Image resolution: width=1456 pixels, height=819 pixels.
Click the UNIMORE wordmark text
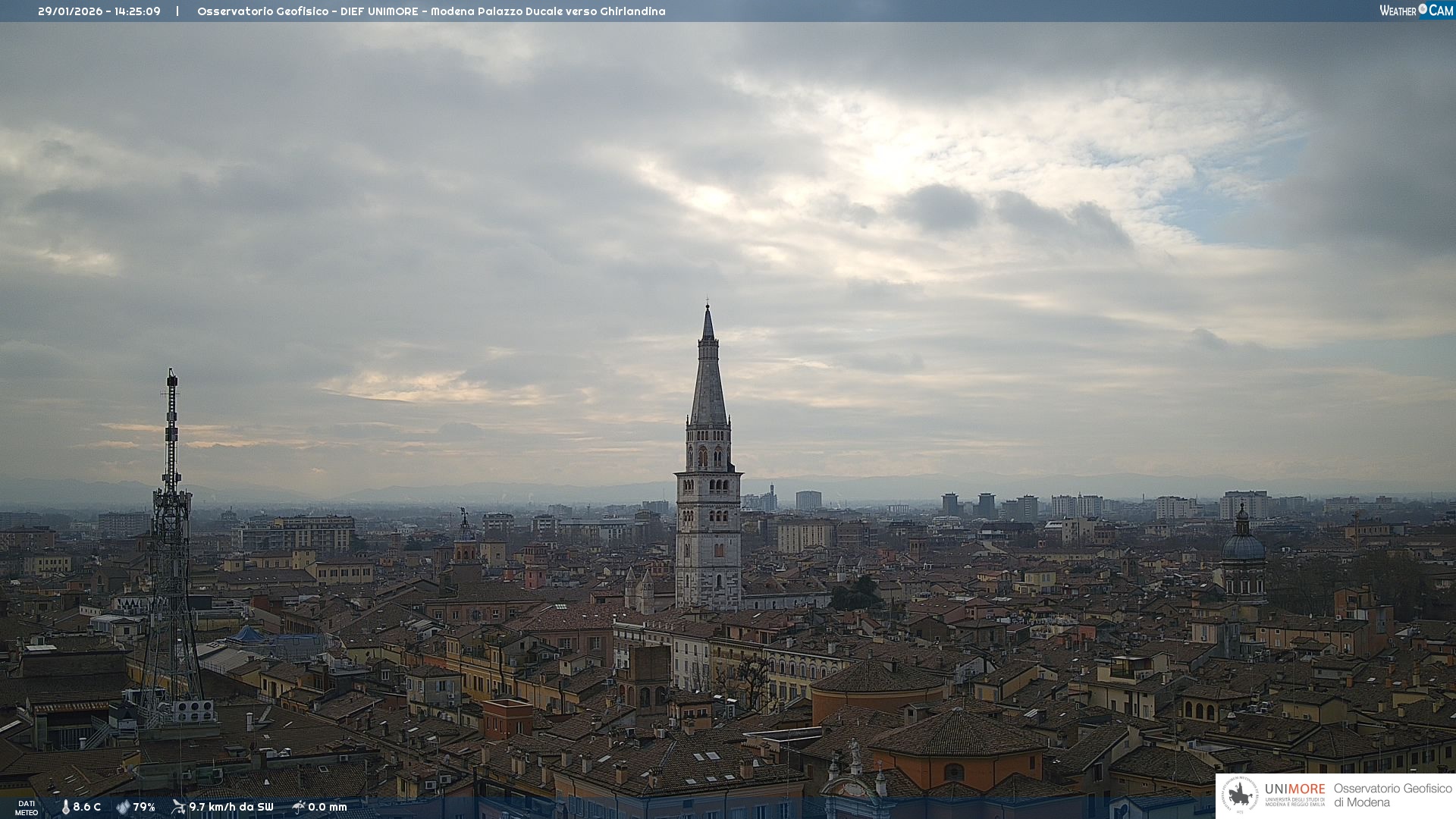click(1294, 789)
